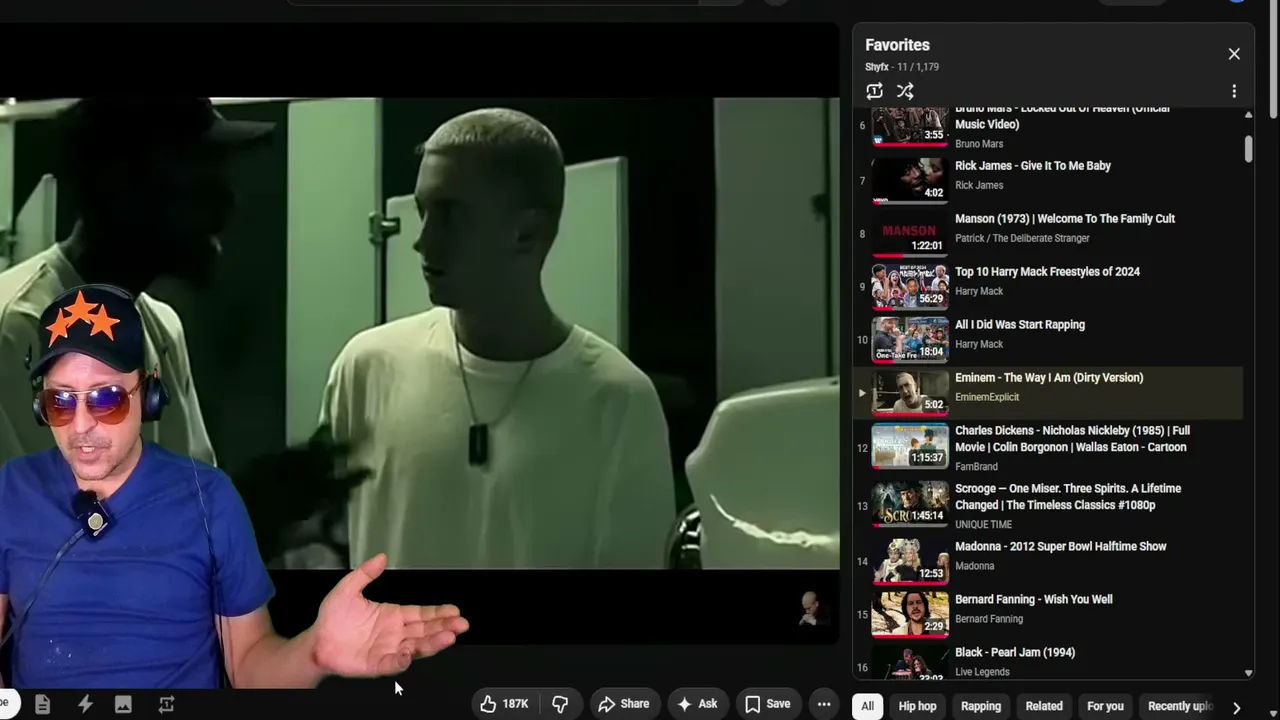Viewport: 1280px width, 720px height.
Task: Toggle the repeat-one icon in the bottom bar
Action: pyautogui.click(x=166, y=705)
